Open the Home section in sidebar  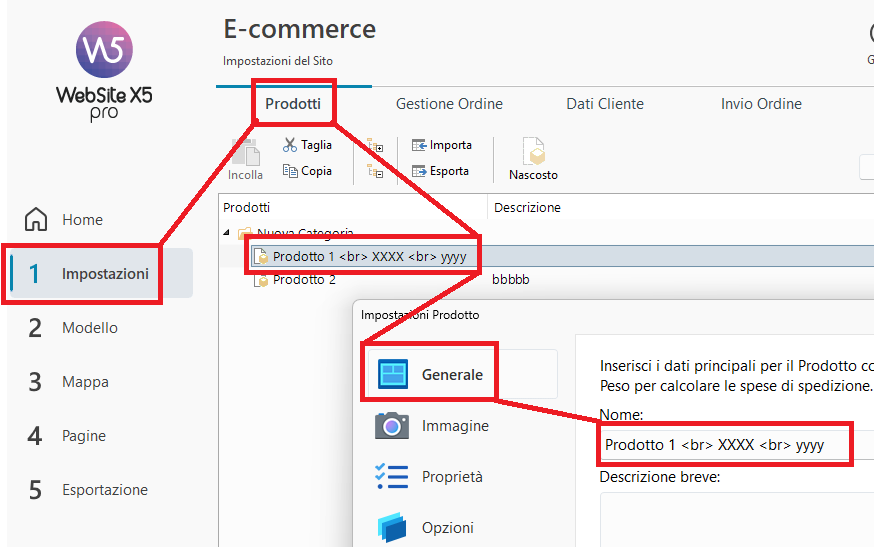pyautogui.click(x=81, y=220)
